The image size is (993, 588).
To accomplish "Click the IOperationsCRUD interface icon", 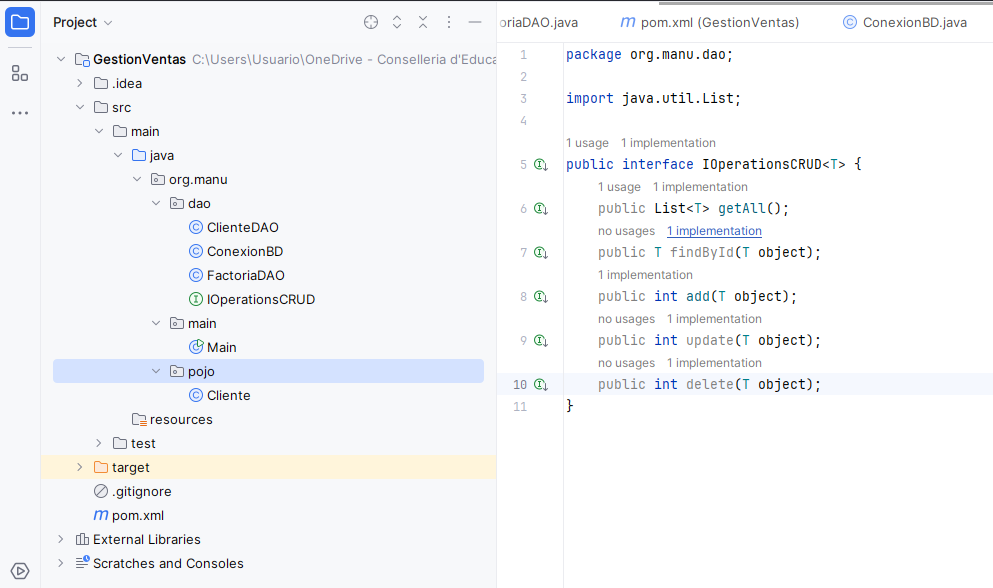I will pos(196,300).
